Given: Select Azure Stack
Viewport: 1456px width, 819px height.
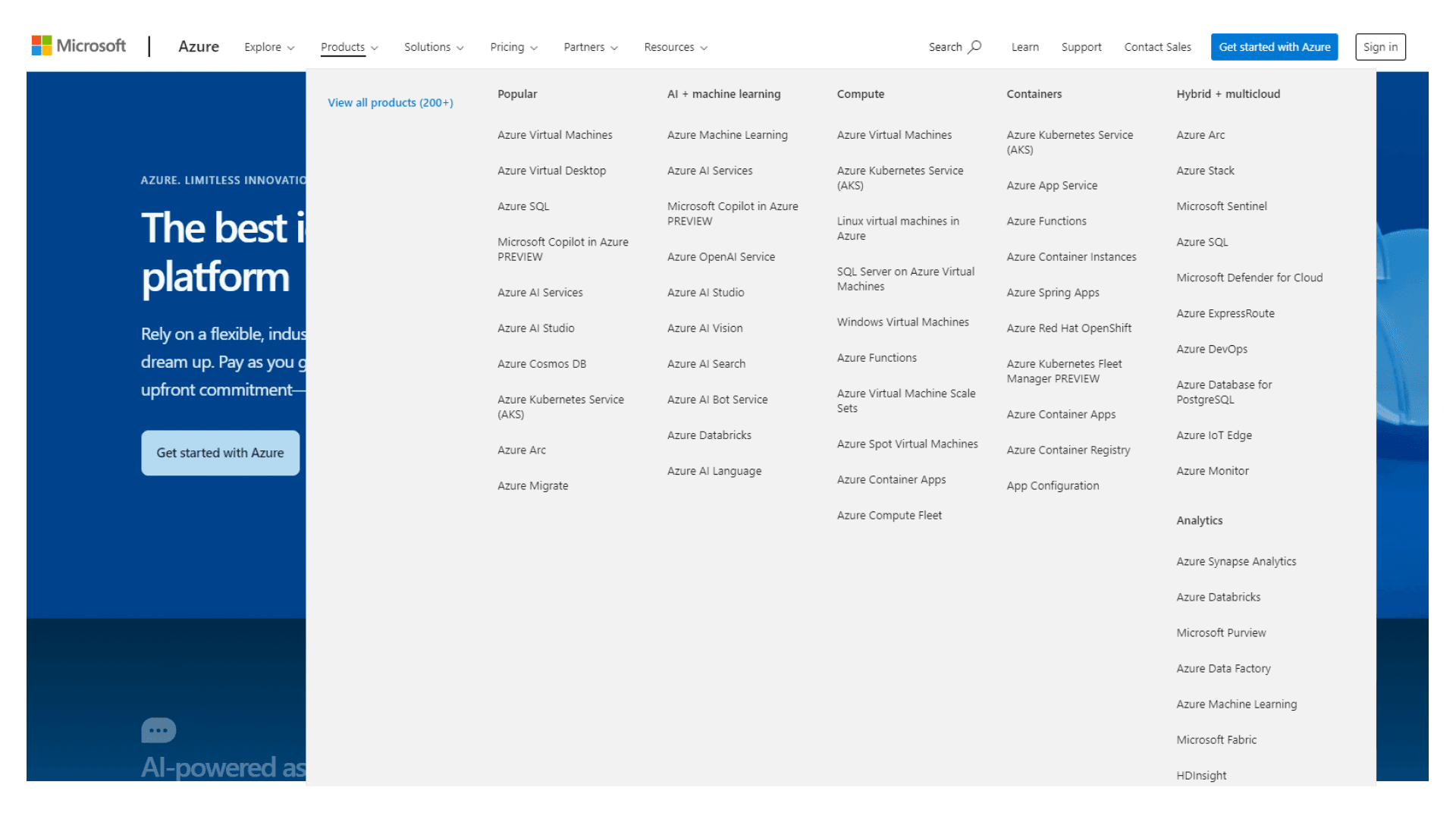Looking at the screenshot, I should click(x=1205, y=171).
